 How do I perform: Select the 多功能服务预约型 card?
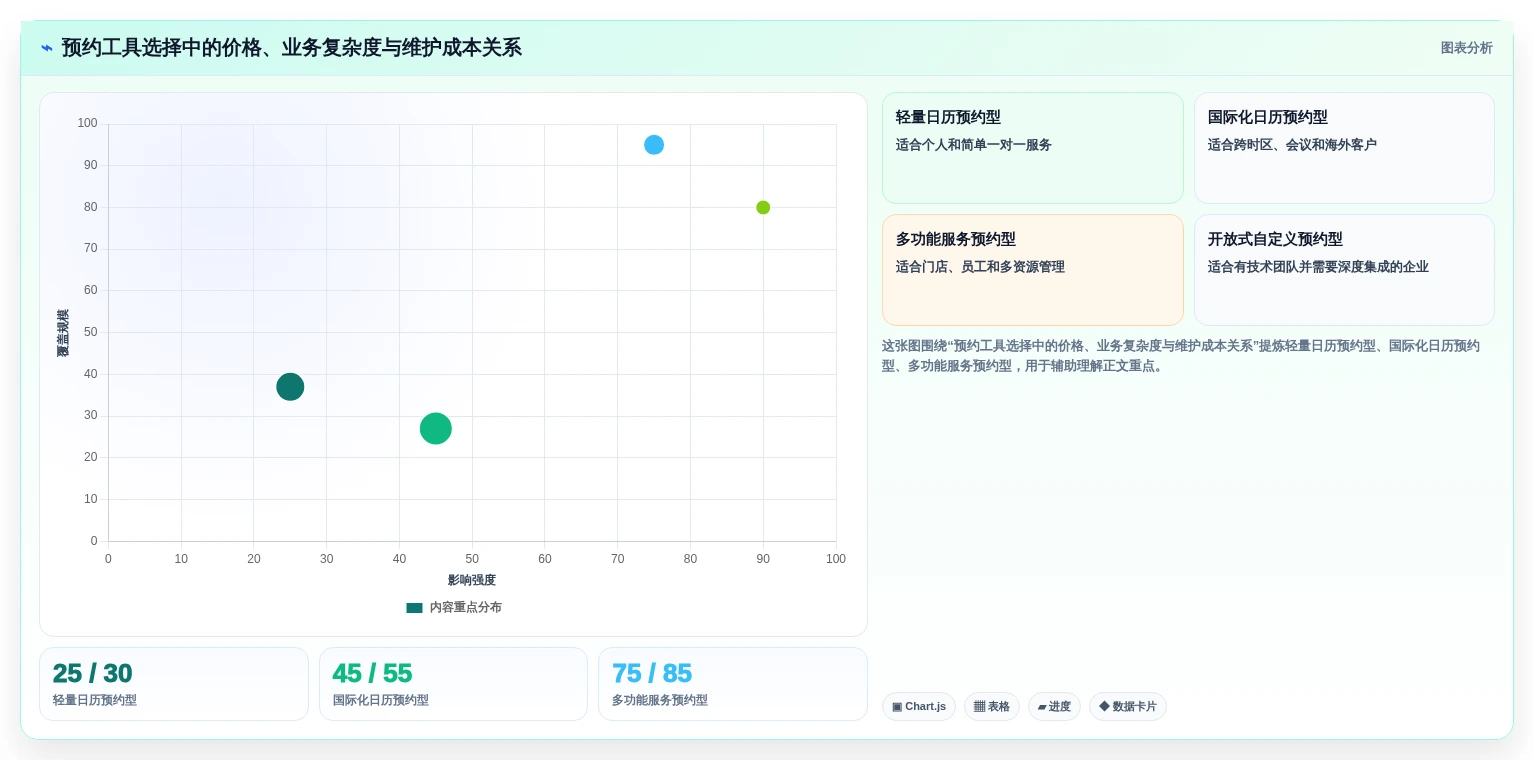[1032, 270]
